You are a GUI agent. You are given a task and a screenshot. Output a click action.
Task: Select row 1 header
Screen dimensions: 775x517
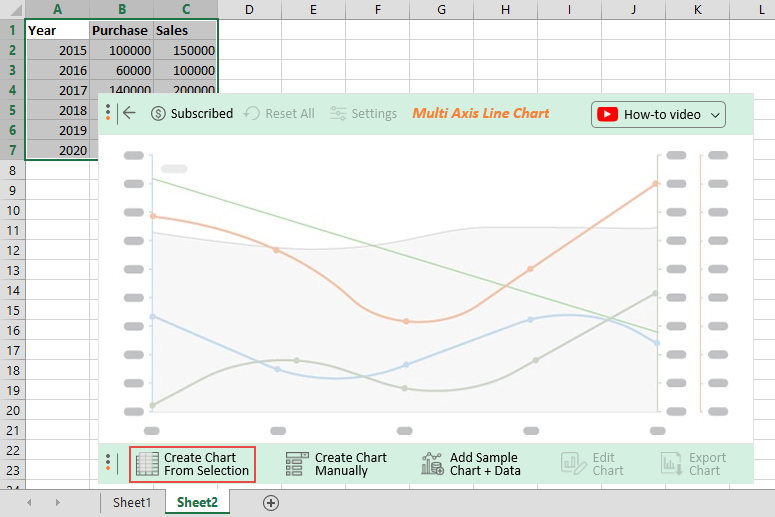click(12, 30)
